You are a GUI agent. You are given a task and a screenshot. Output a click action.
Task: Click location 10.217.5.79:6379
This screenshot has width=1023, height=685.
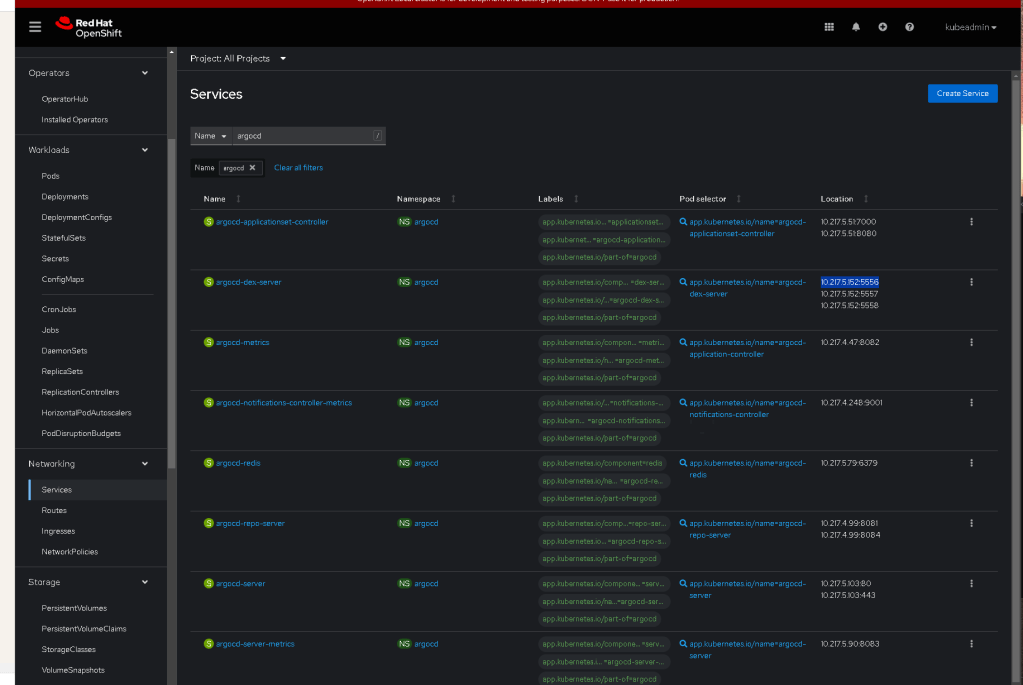[849, 463]
